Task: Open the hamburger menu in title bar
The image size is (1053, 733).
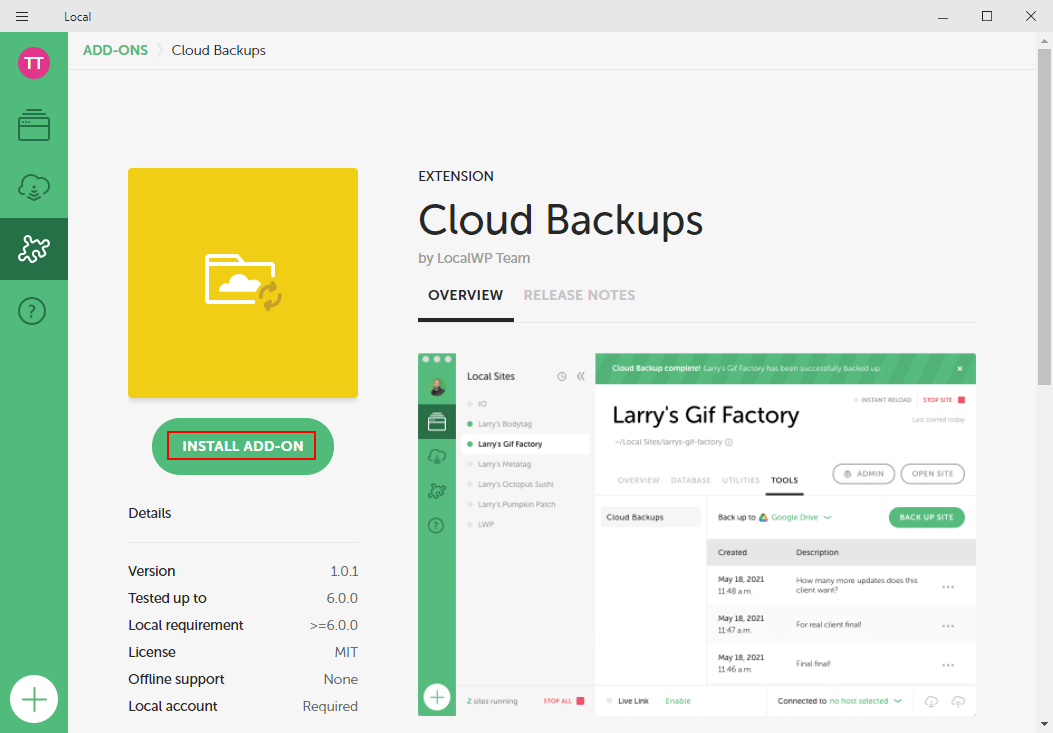Action: point(21,16)
